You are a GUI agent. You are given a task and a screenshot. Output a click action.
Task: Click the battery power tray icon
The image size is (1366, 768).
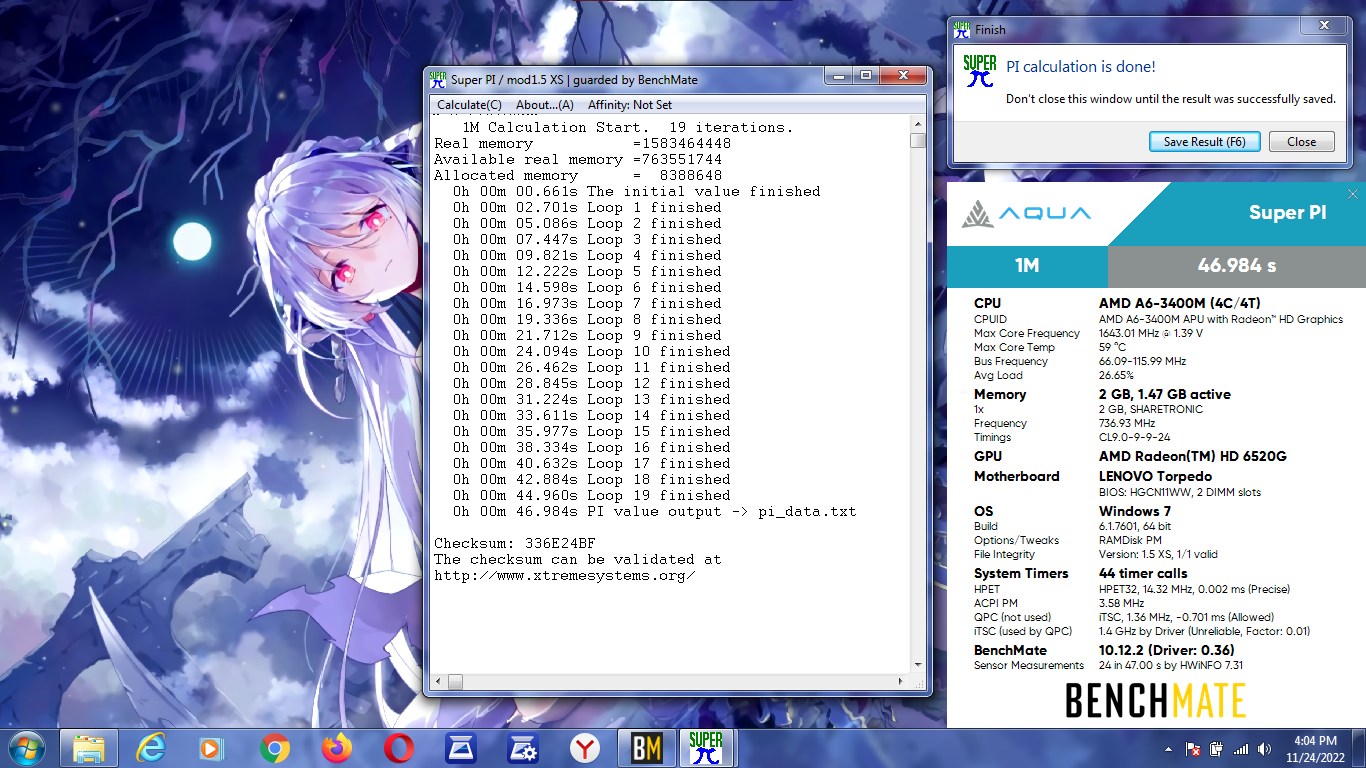[x=1217, y=749]
